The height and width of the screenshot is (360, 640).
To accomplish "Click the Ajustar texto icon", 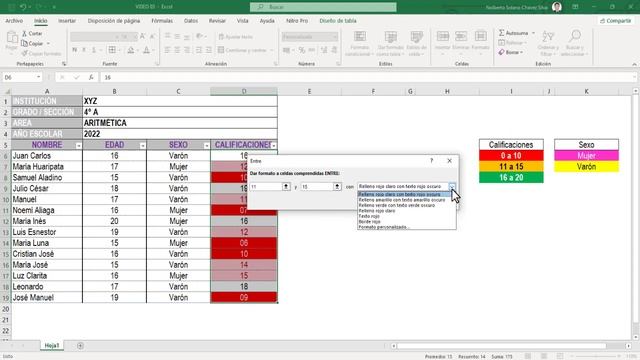I will pos(221,37).
